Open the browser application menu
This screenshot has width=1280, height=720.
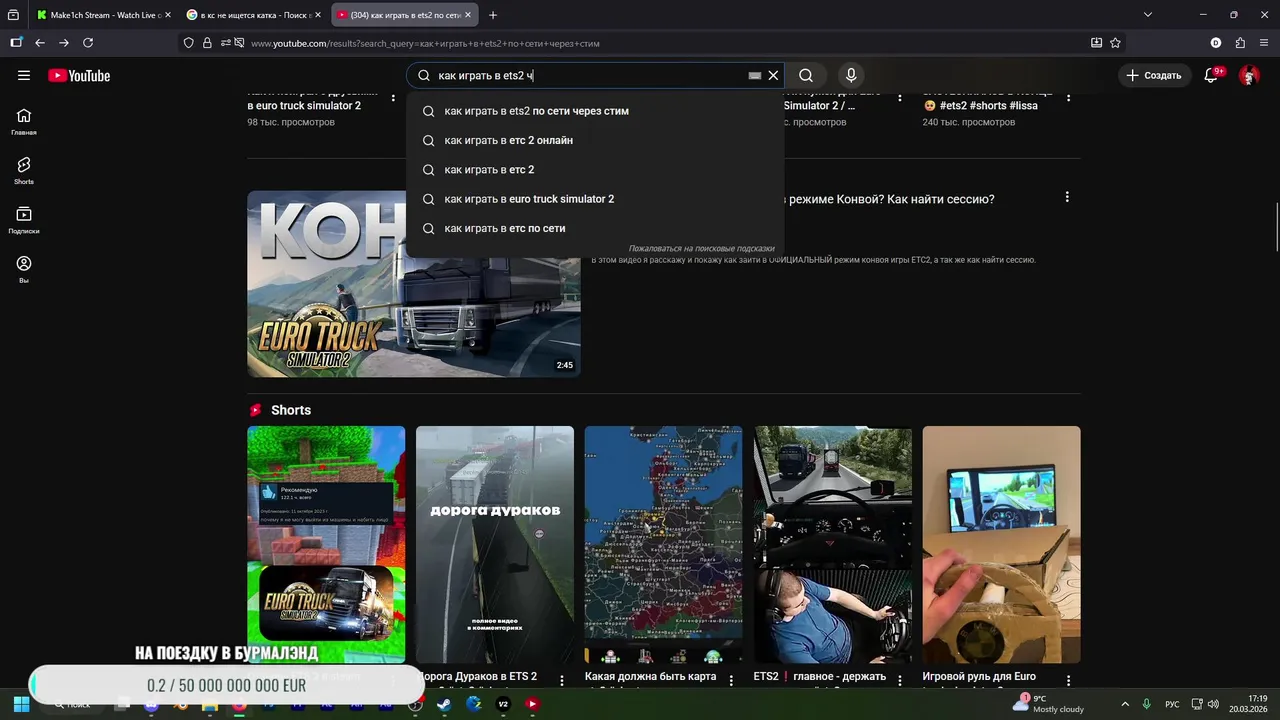point(1264,43)
